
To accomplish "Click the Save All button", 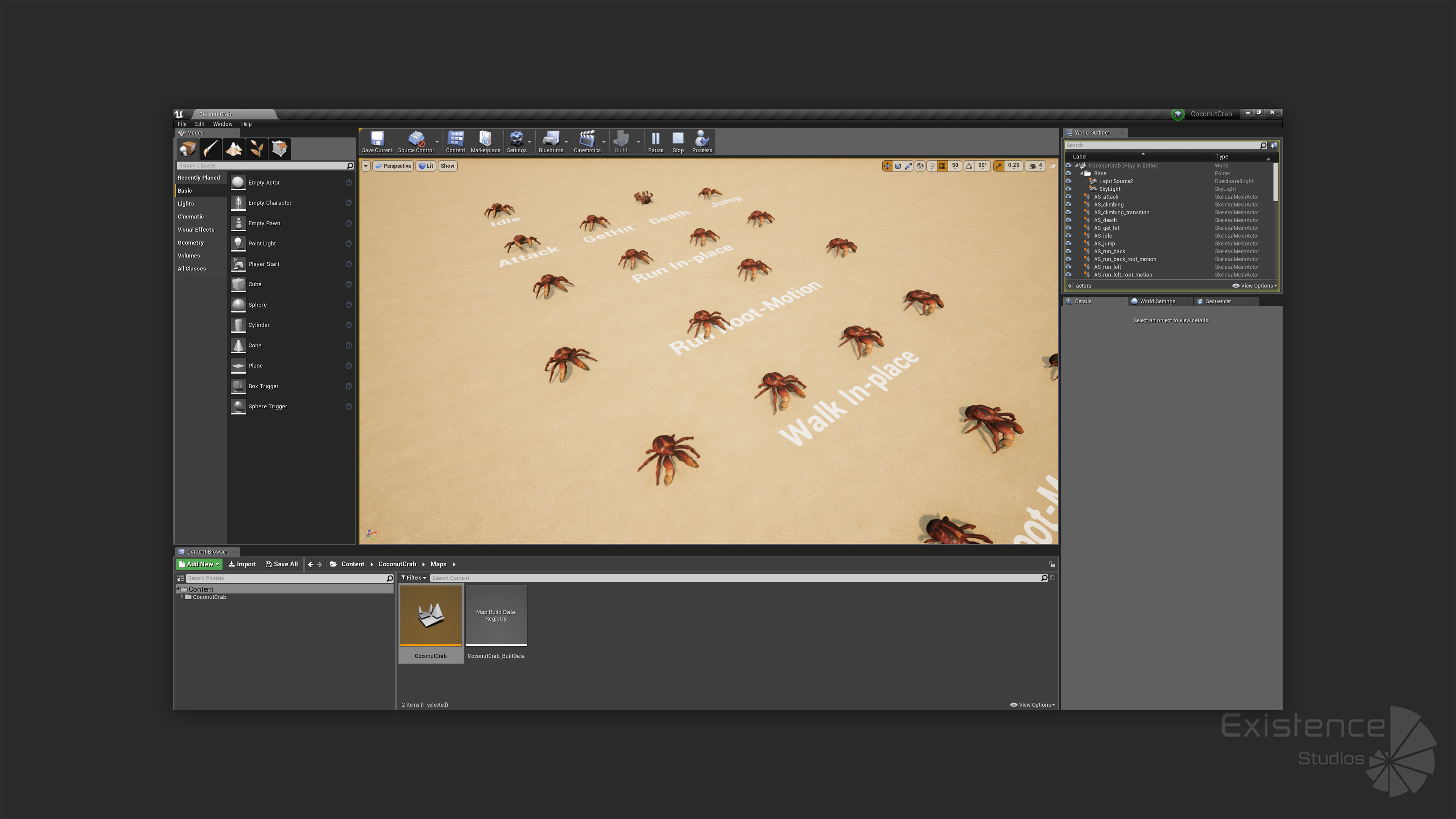I will pos(281,564).
